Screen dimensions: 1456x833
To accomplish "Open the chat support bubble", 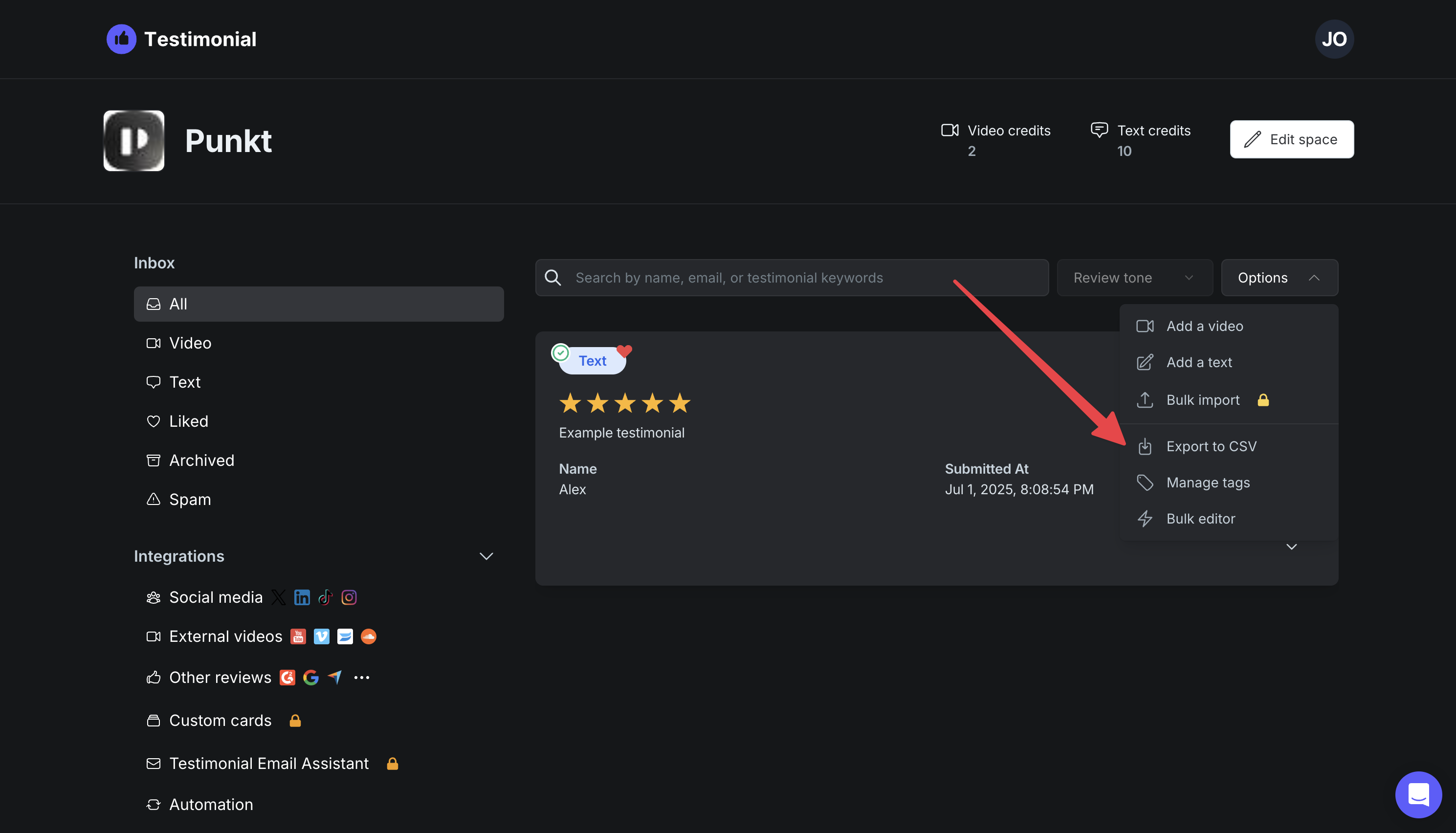I will [x=1418, y=795].
